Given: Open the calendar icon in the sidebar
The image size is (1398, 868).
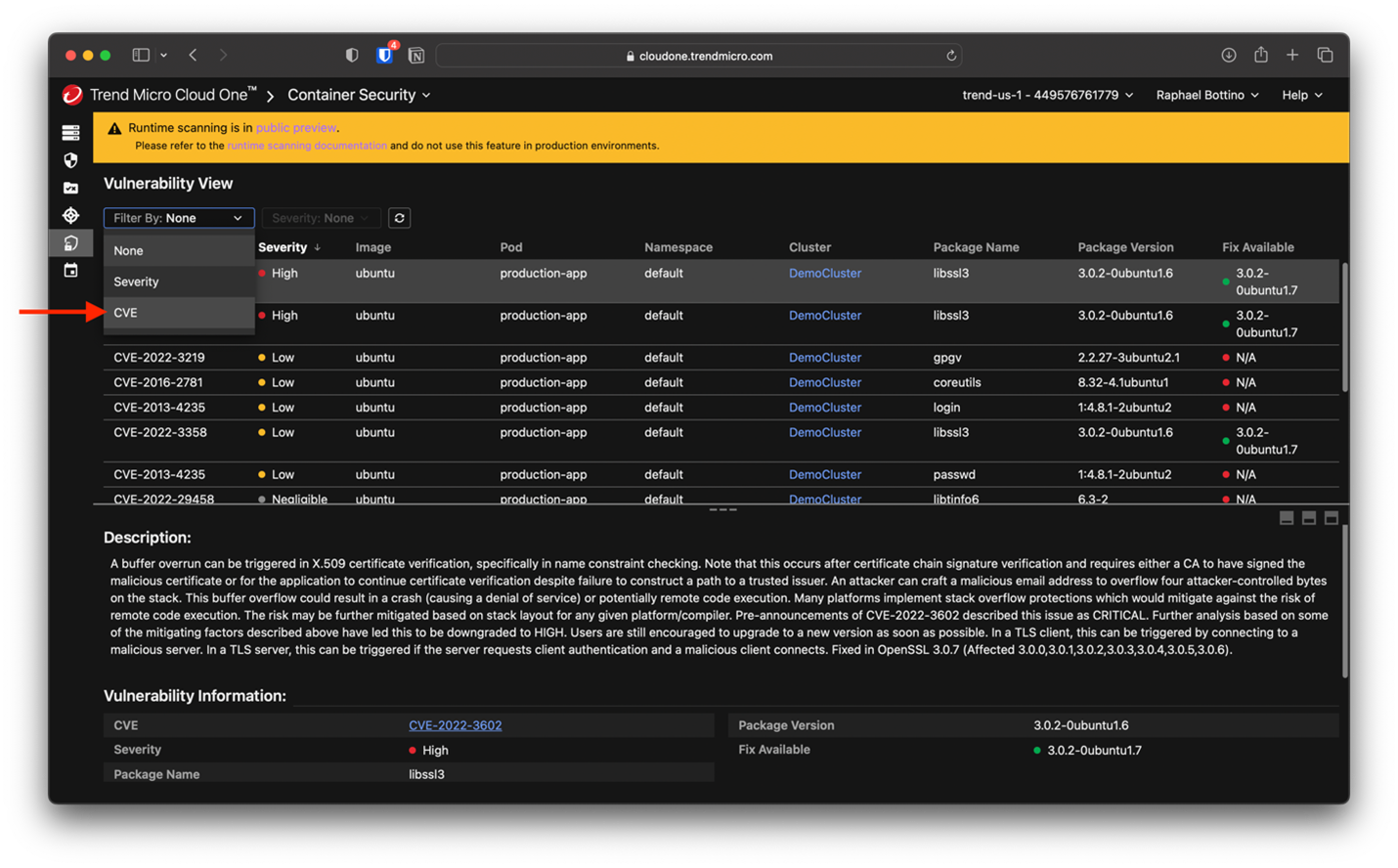Looking at the screenshot, I should pos(70,271).
